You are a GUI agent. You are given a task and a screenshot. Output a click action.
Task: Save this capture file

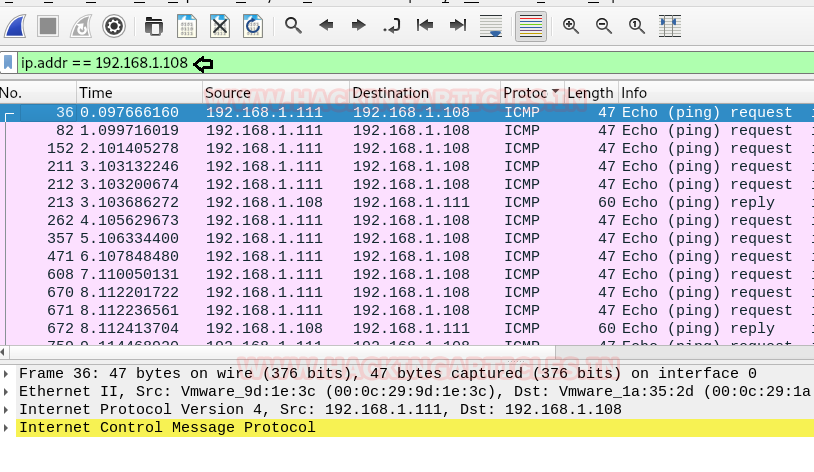[x=186, y=25]
